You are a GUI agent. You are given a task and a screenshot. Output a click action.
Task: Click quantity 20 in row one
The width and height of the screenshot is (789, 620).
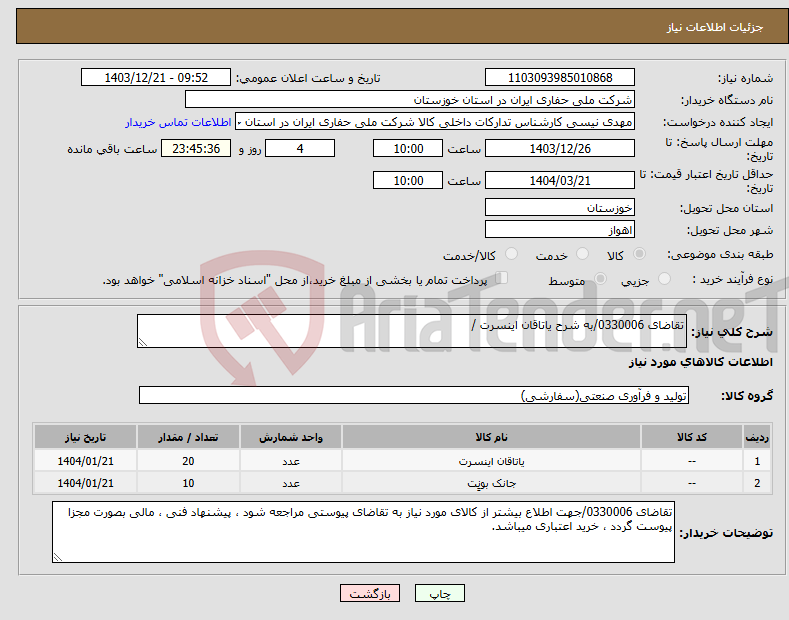pos(188,461)
